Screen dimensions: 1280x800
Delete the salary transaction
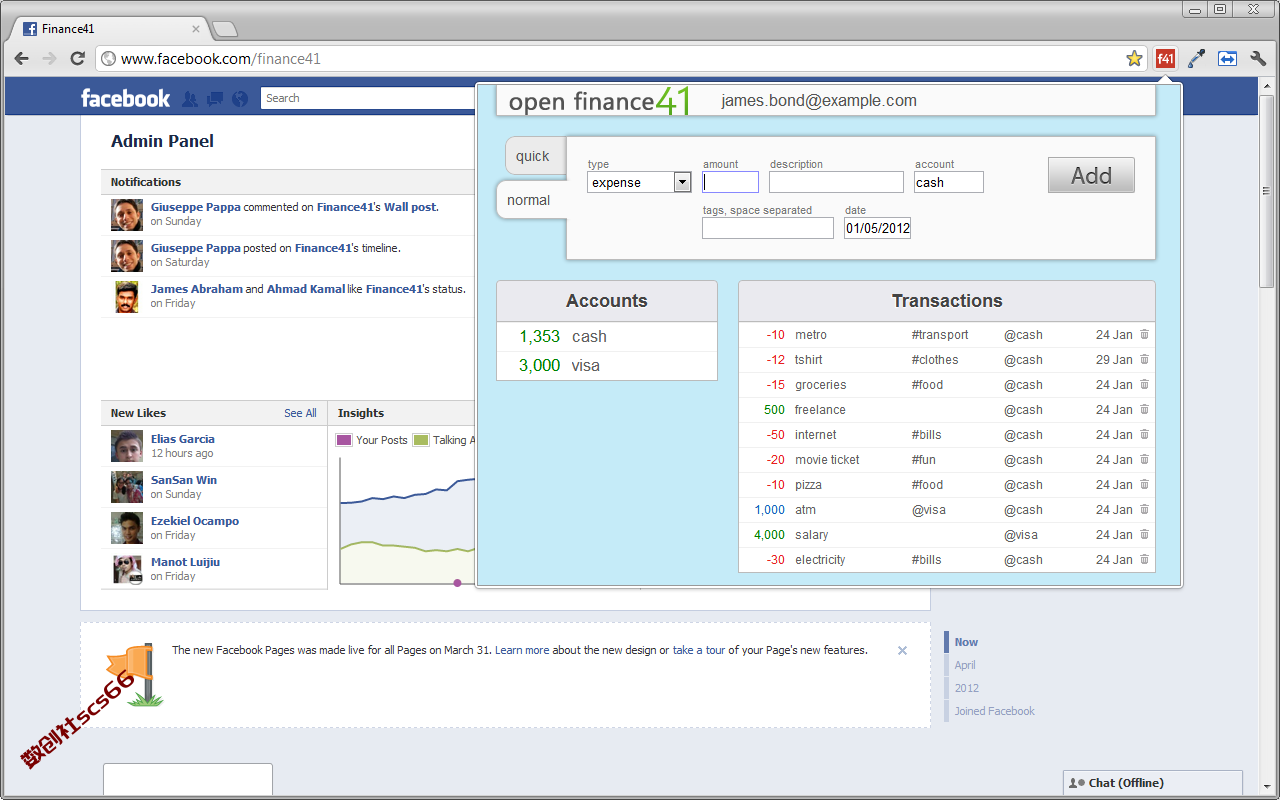tap(1144, 535)
